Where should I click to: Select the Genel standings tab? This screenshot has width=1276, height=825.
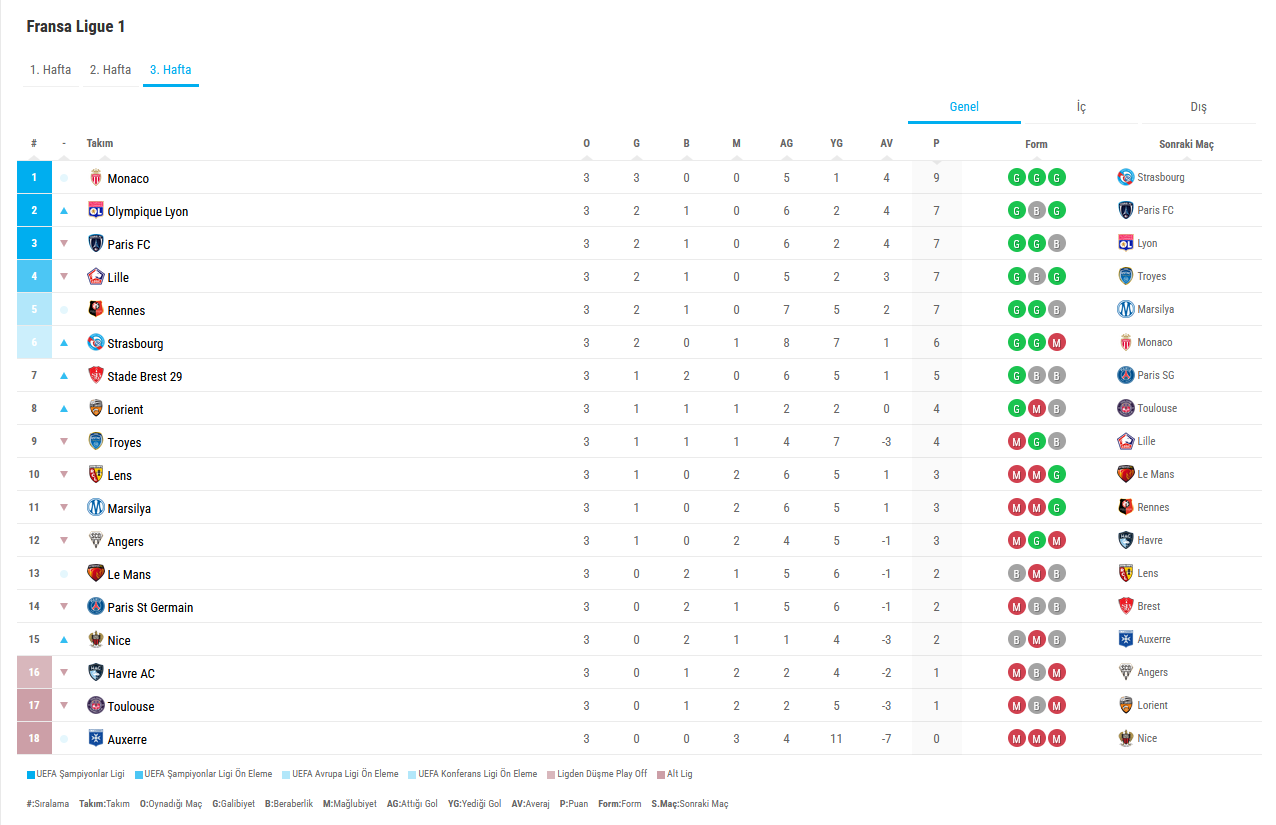[x=964, y=107]
